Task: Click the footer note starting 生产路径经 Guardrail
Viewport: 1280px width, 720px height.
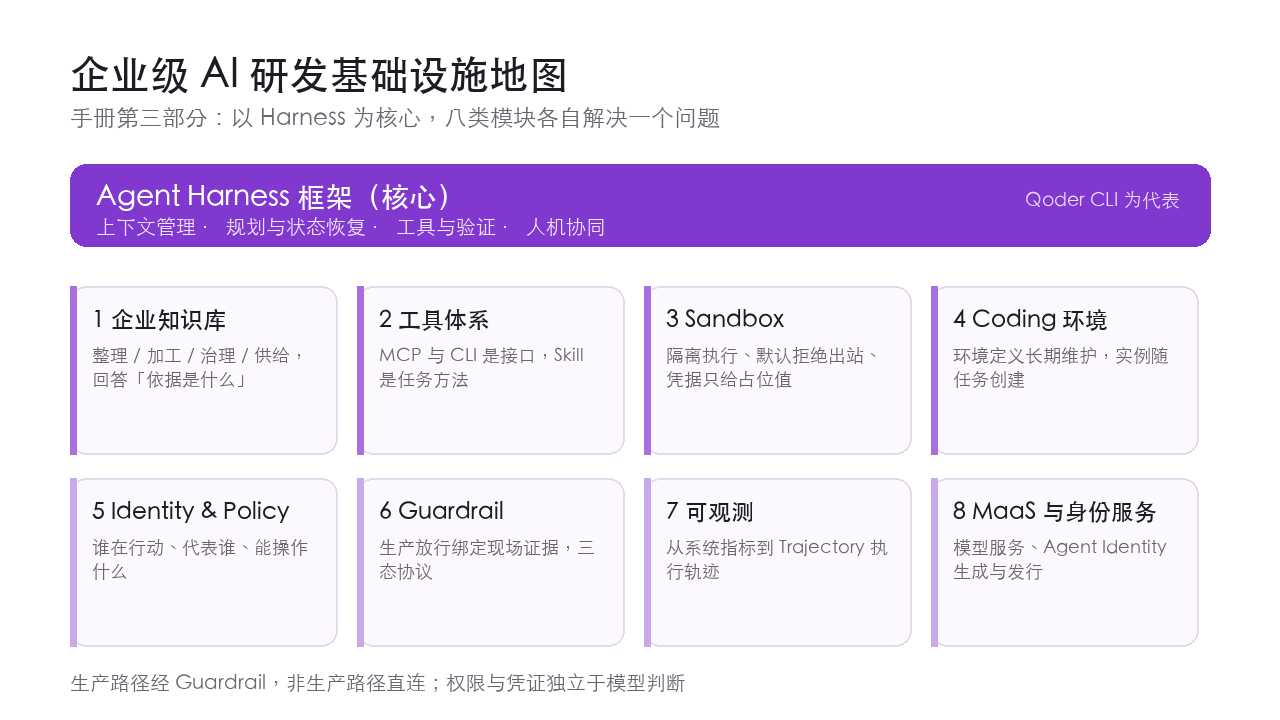Action: (378, 684)
